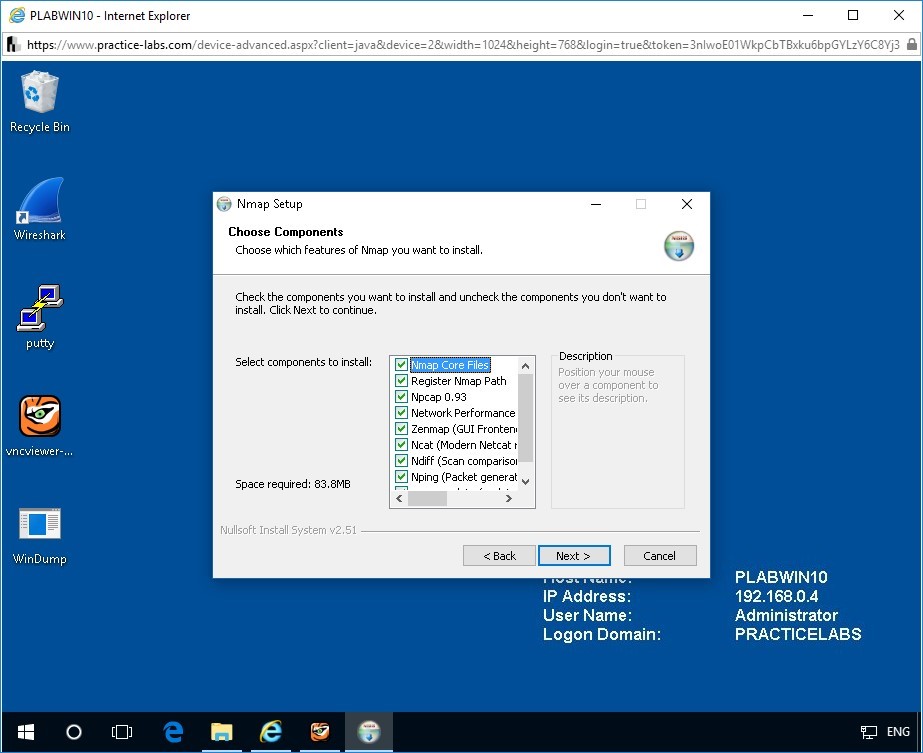Click the Space required: 83.8MB text
Image resolution: width=923 pixels, height=753 pixels.
click(293, 484)
